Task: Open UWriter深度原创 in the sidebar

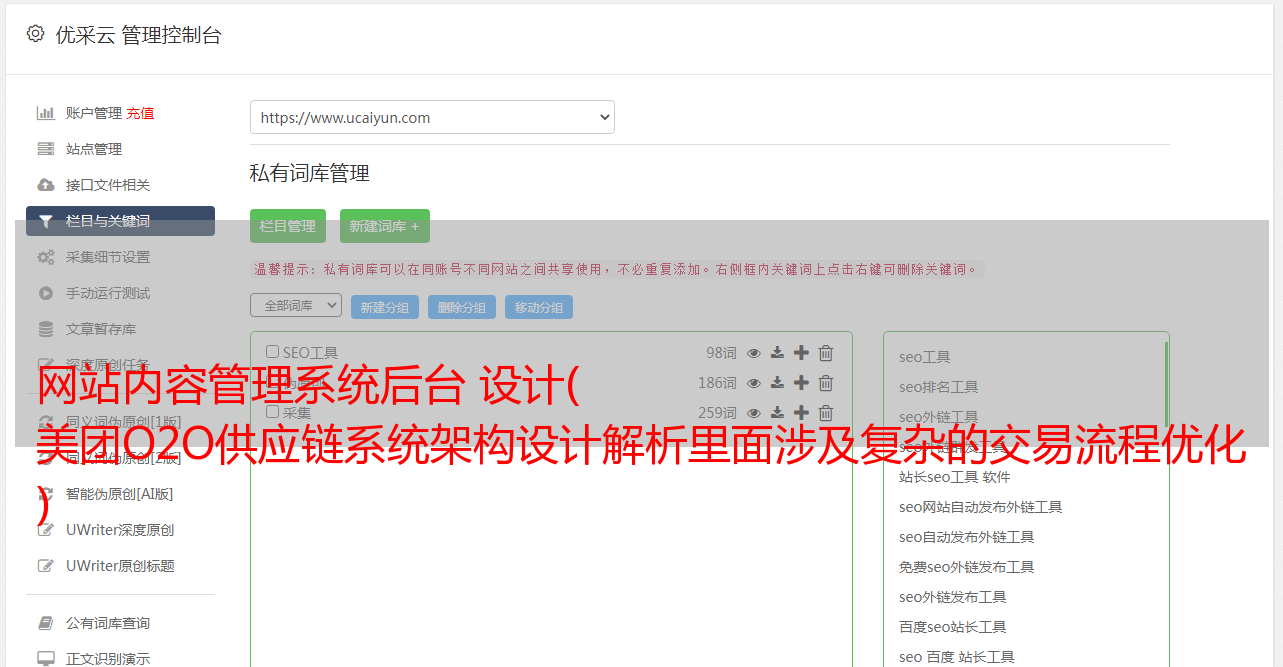Action: coord(120,530)
